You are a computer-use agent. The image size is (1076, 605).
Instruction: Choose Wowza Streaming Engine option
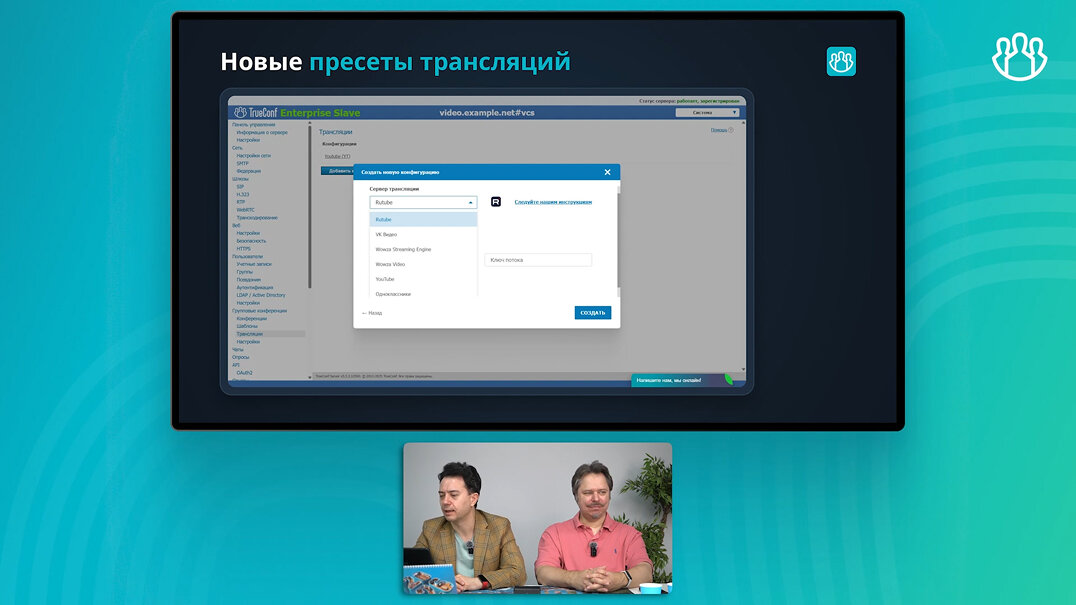tap(423, 250)
